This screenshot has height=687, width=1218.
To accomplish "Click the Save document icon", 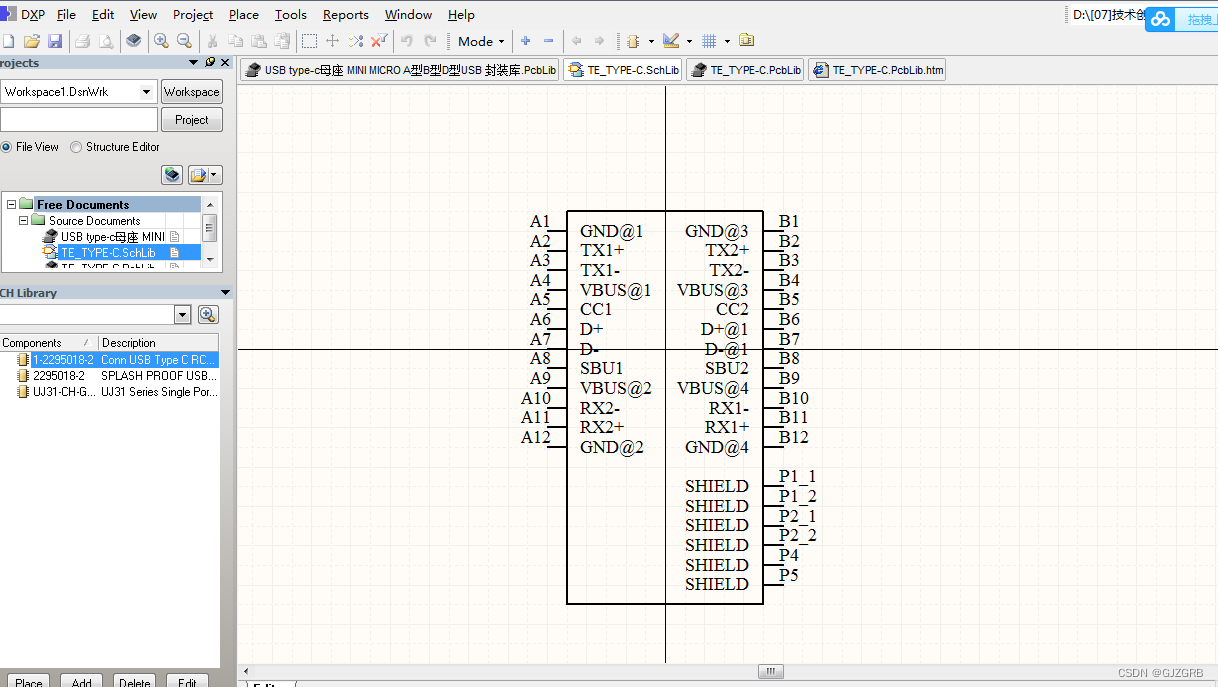I will click(53, 41).
